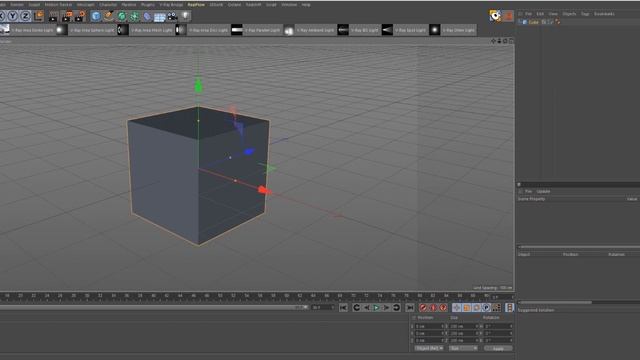The height and width of the screenshot is (360, 640).
Task: Switch the coordinate system icon
Action: (39, 16)
